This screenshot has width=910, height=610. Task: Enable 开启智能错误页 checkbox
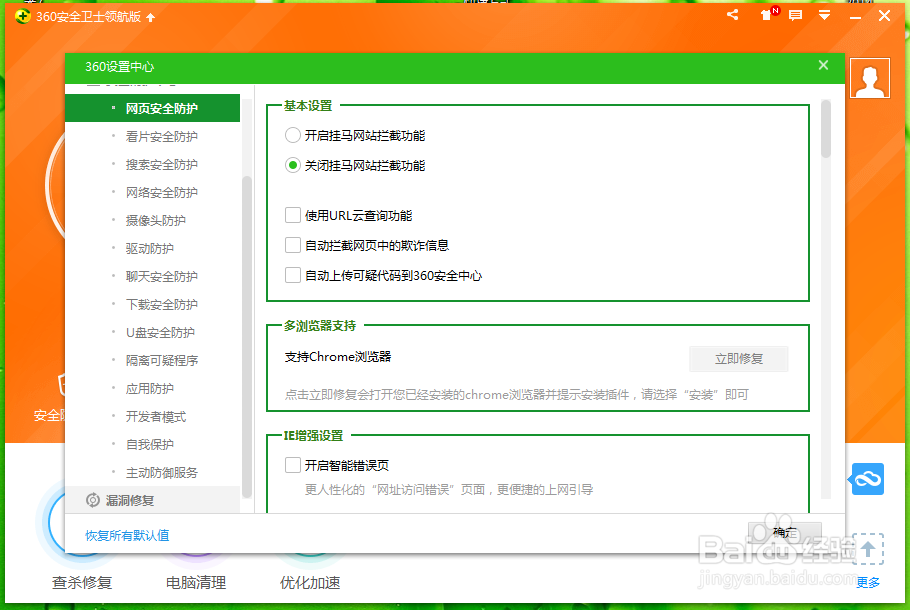[x=292, y=465]
